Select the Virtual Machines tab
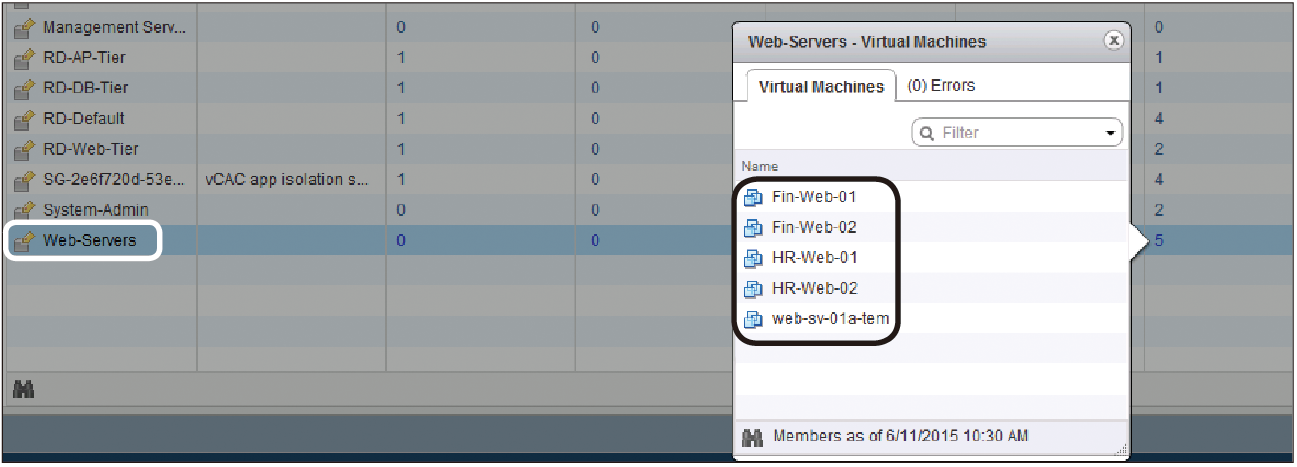This screenshot has height=467, width=1297. (x=821, y=86)
